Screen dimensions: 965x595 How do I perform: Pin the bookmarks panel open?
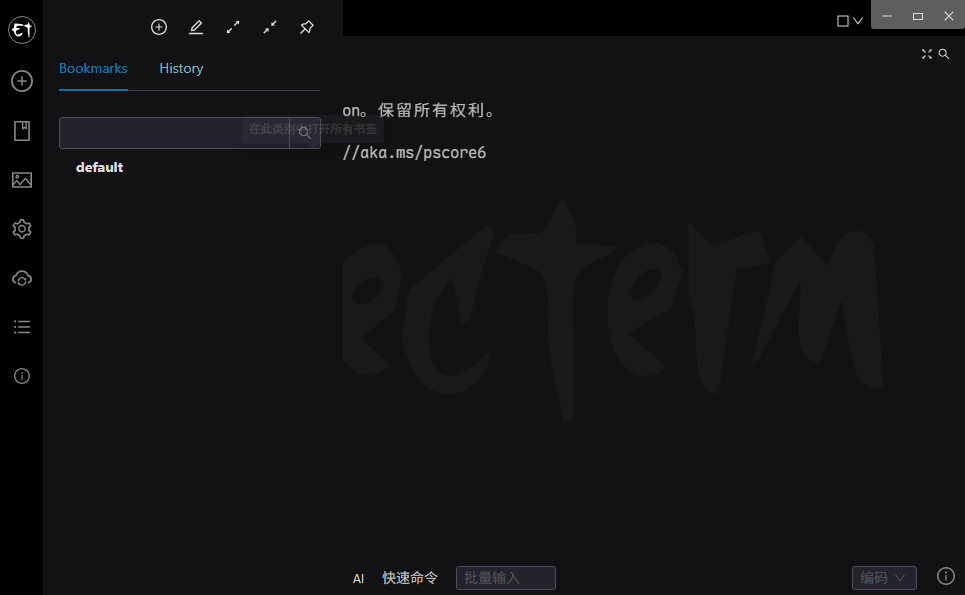(x=306, y=27)
